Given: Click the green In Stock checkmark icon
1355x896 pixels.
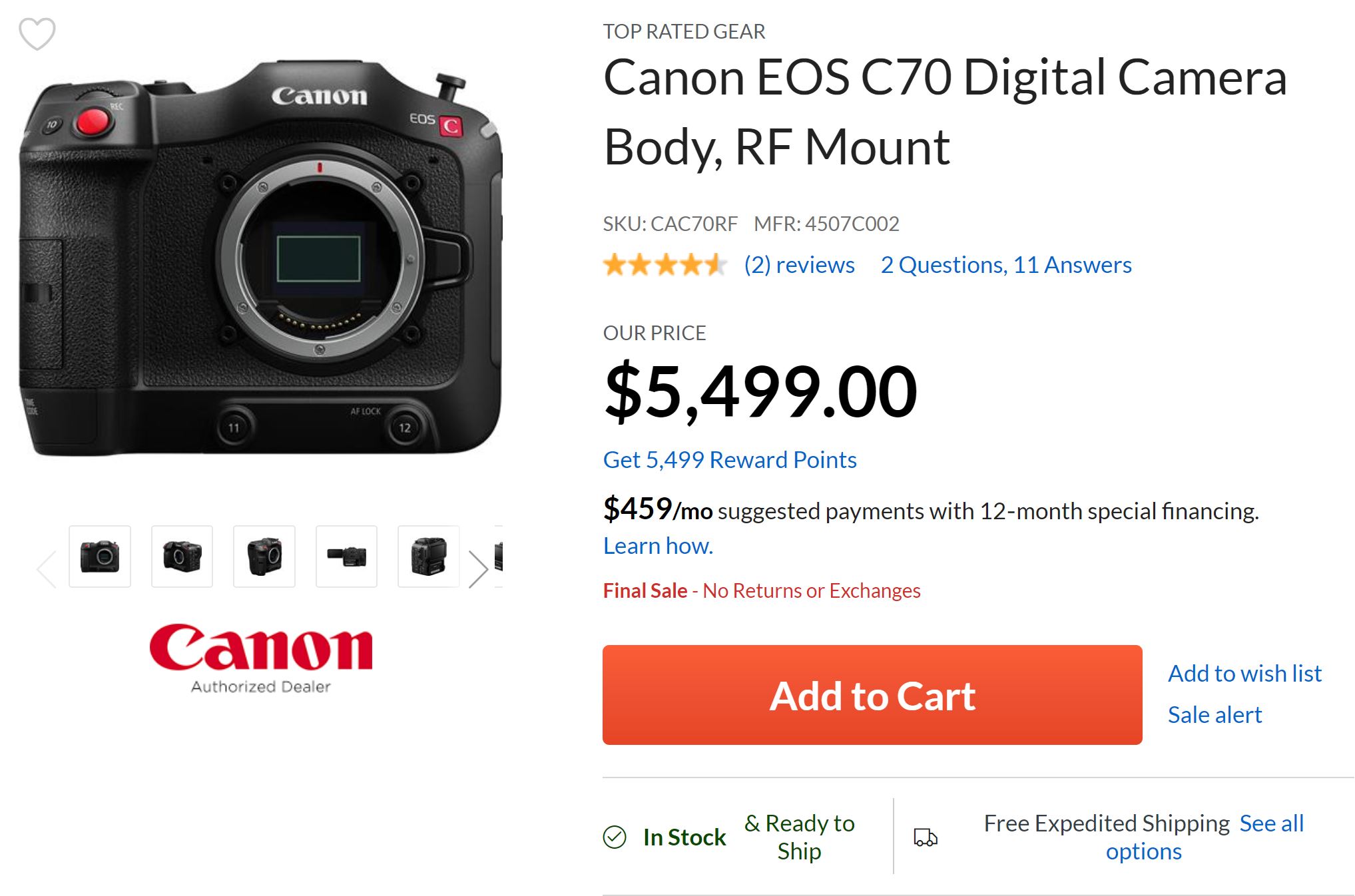Looking at the screenshot, I should click(x=615, y=837).
